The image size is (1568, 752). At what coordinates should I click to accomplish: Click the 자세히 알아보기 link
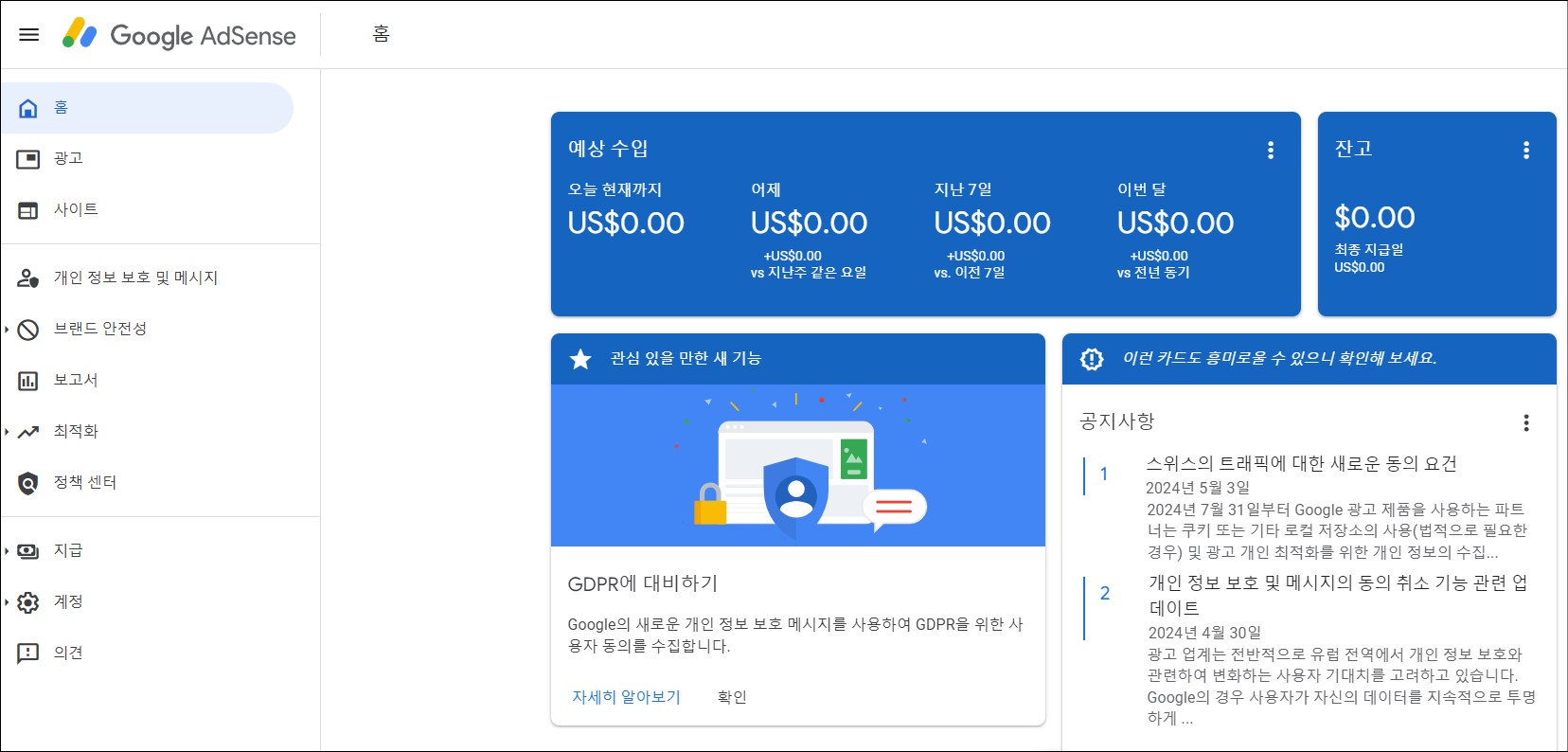626,697
